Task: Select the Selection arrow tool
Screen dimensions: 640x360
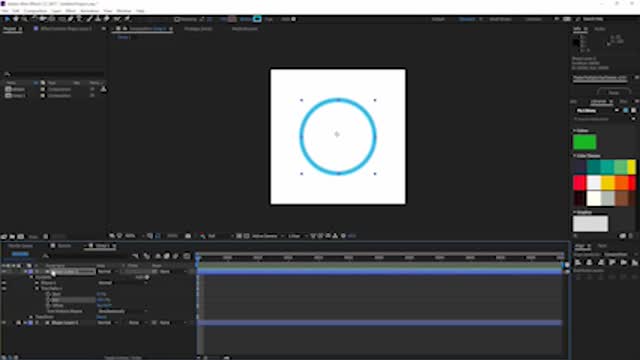Action: 7,19
